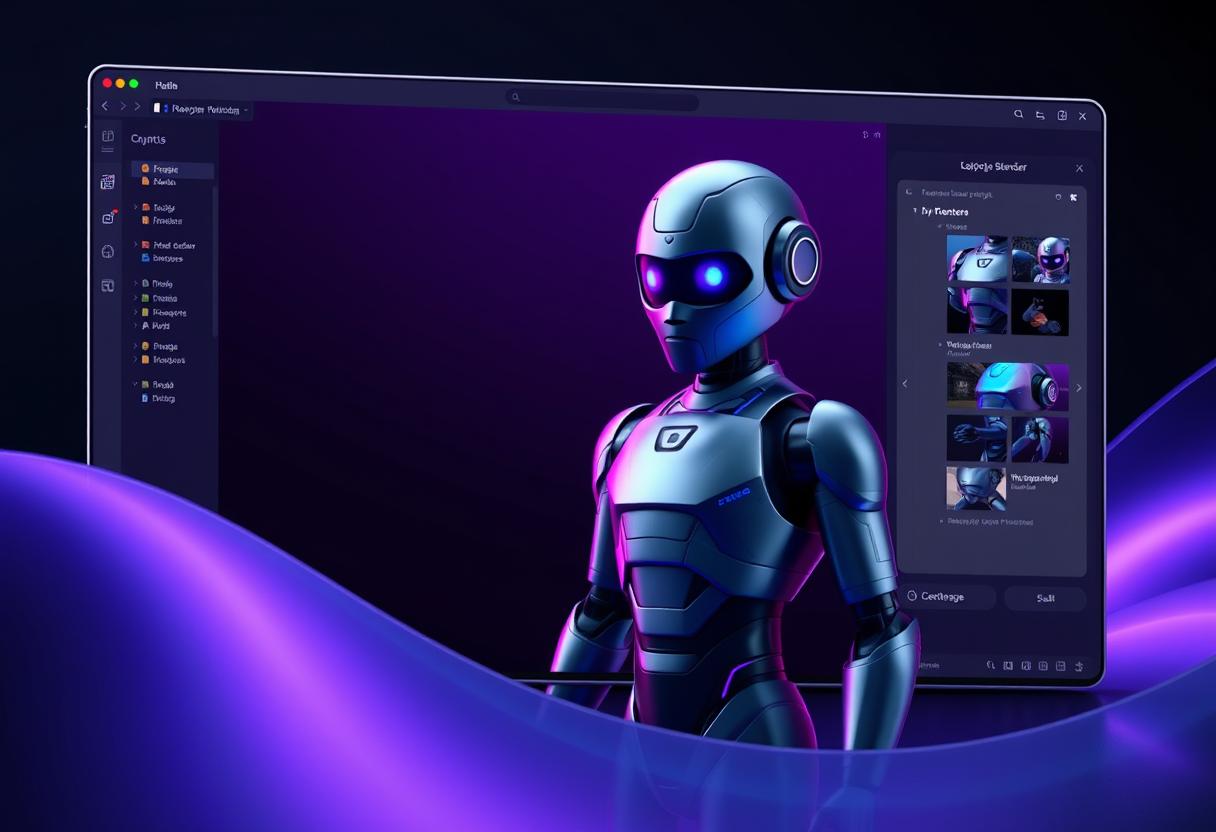Select the highlighted first item in the sidebar tree
The image size is (1216, 832).
pos(172,170)
